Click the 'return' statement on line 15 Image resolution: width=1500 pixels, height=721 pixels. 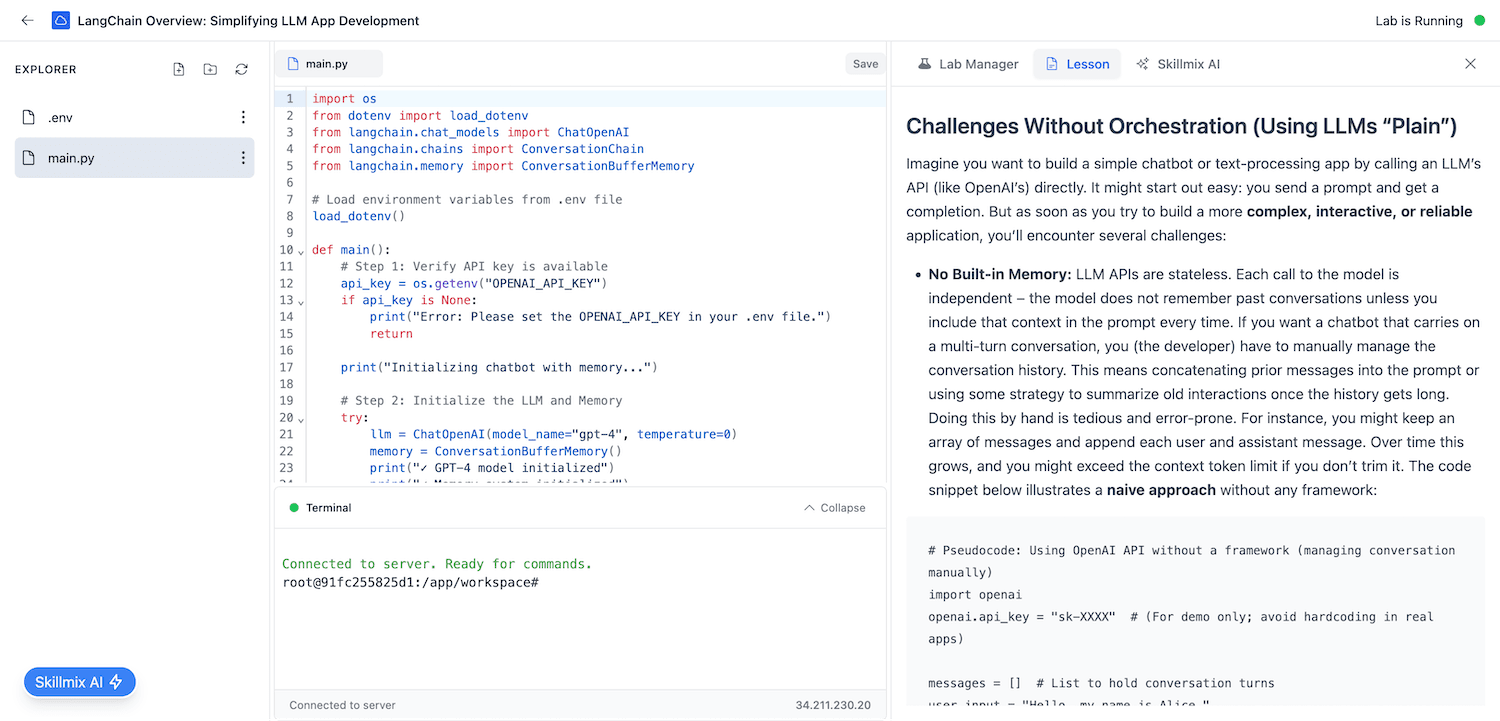point(391,334)
